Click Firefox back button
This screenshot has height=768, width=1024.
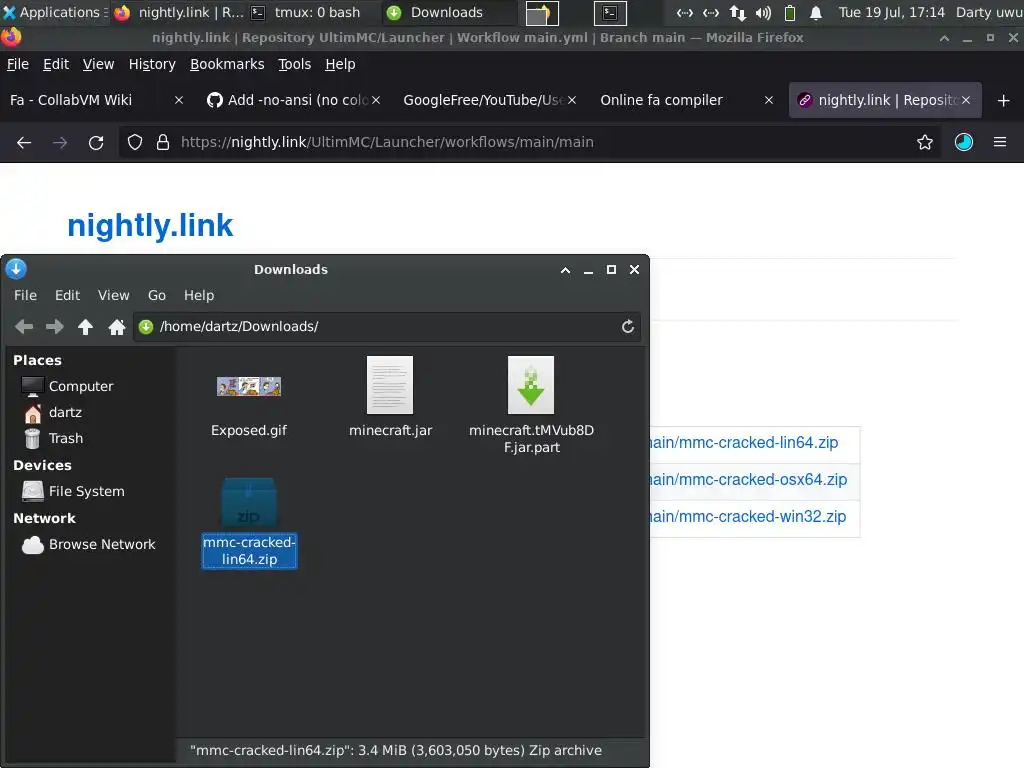[24, 142]
